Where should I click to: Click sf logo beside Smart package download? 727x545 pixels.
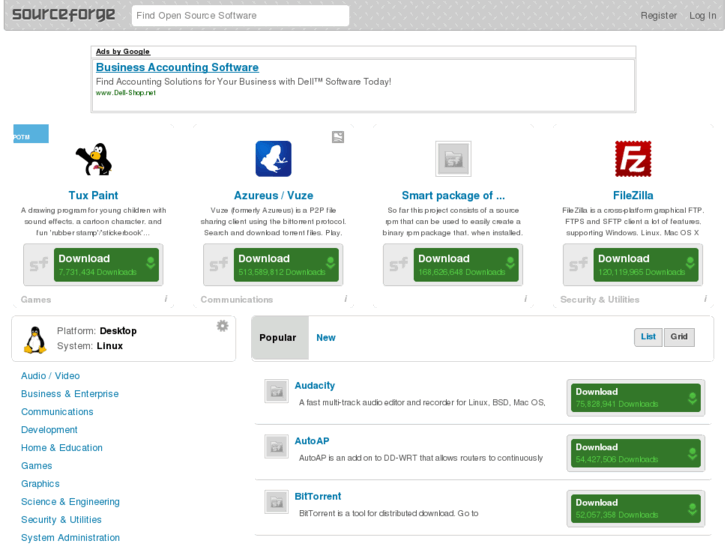click(399, 264)
